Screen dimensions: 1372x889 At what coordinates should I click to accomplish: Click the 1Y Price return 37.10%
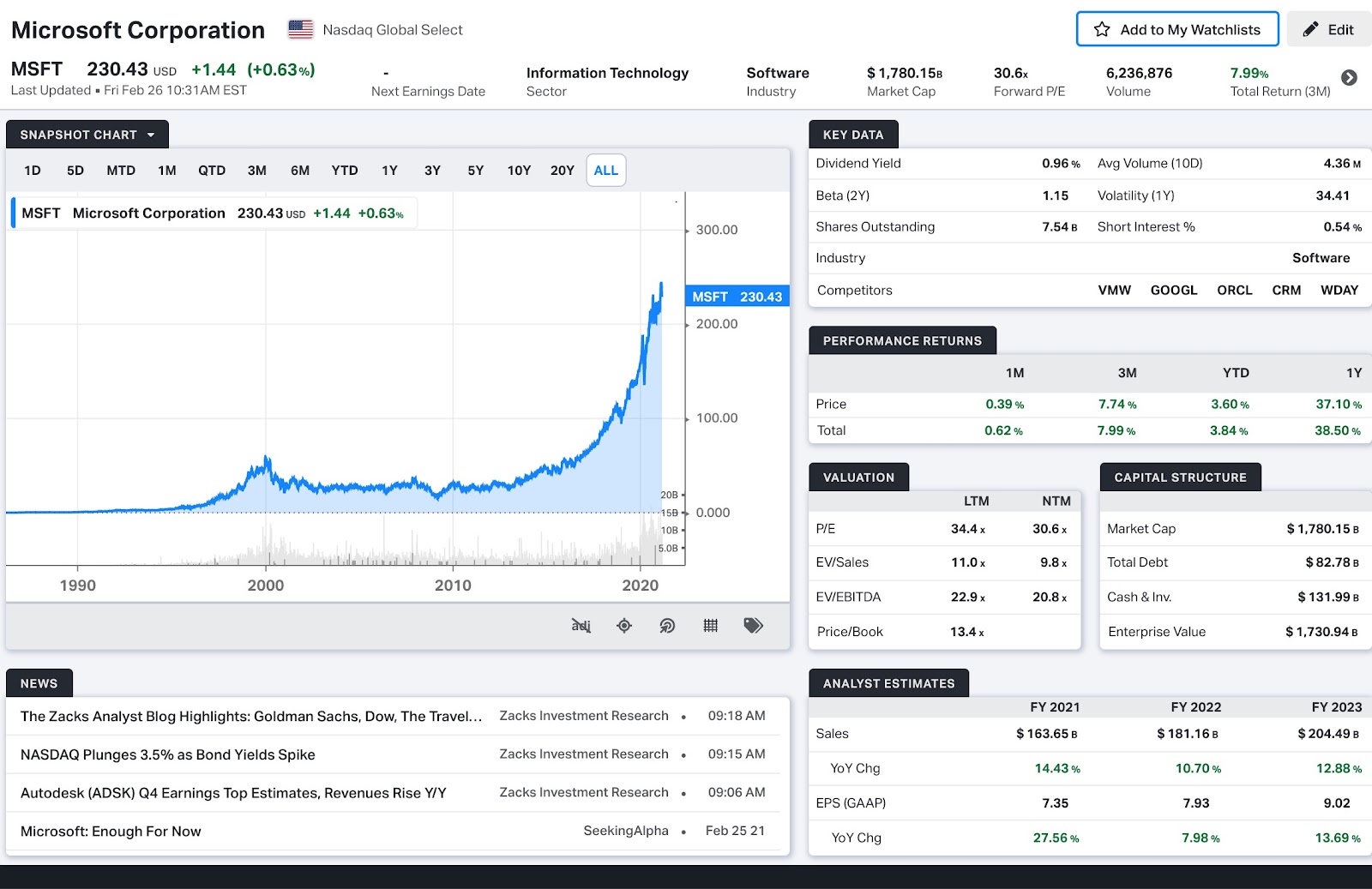pos(1339,405)
